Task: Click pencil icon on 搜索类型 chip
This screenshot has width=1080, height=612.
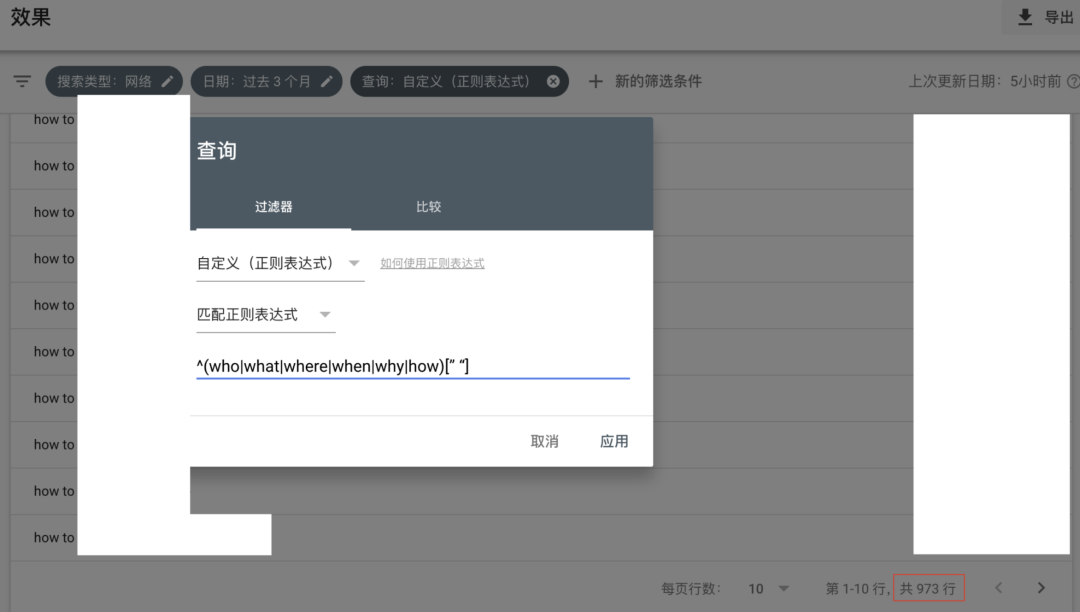Action: pyautogui.click(x=168, y=82)
